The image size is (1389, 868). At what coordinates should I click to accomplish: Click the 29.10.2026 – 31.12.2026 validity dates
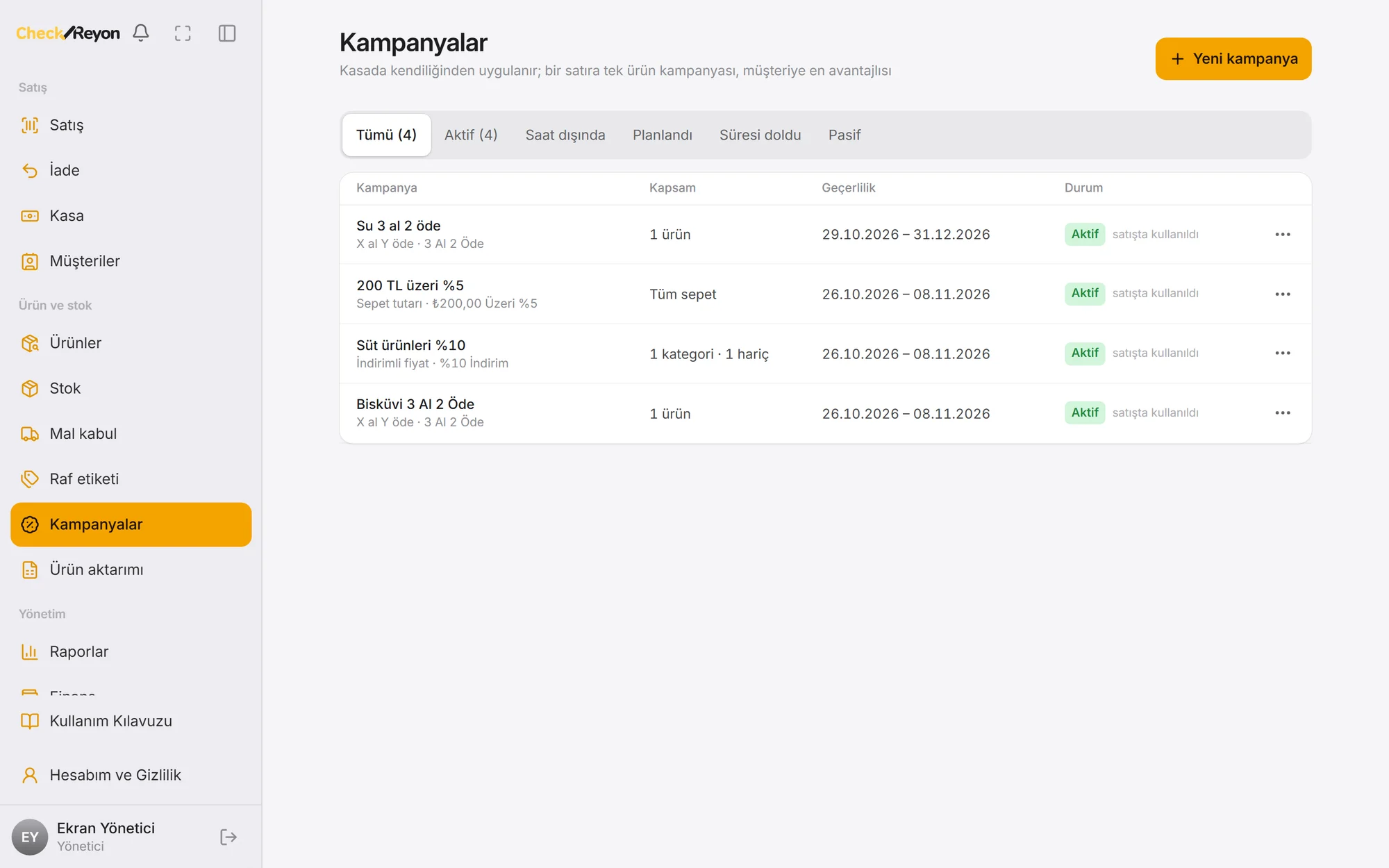coord(906,235)
